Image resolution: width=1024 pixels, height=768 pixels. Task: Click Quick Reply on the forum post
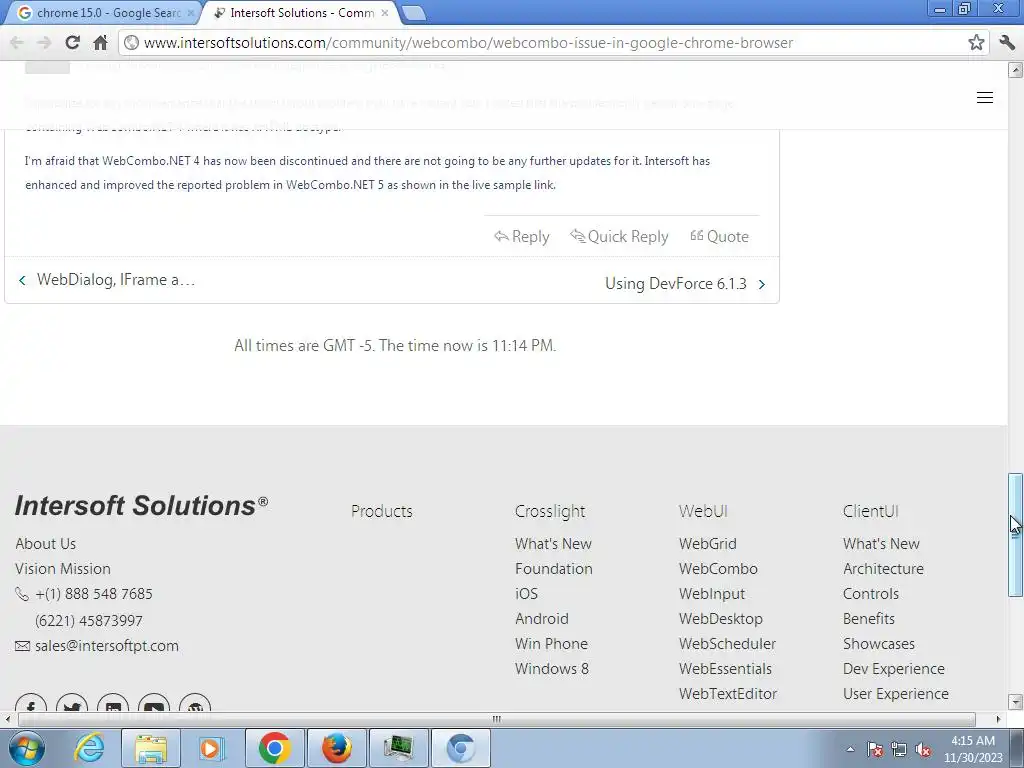tap(619, 236)
